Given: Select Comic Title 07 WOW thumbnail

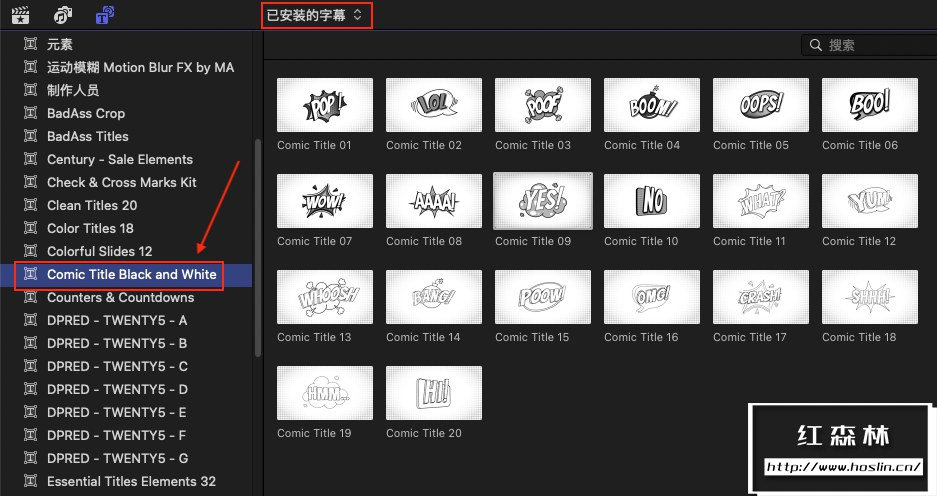Looking at the screenshot, I should click(x=325, y=201).
